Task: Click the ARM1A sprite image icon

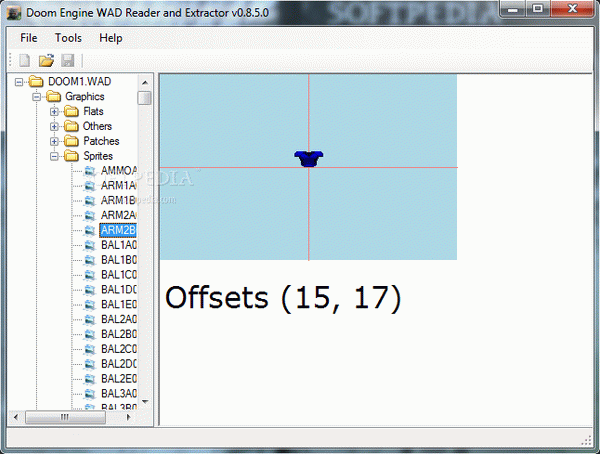Action: 90,186
